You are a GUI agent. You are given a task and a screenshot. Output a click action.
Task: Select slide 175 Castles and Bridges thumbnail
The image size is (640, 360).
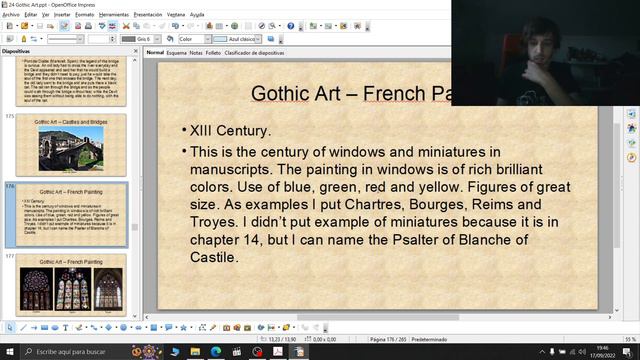tap(71, 145)
